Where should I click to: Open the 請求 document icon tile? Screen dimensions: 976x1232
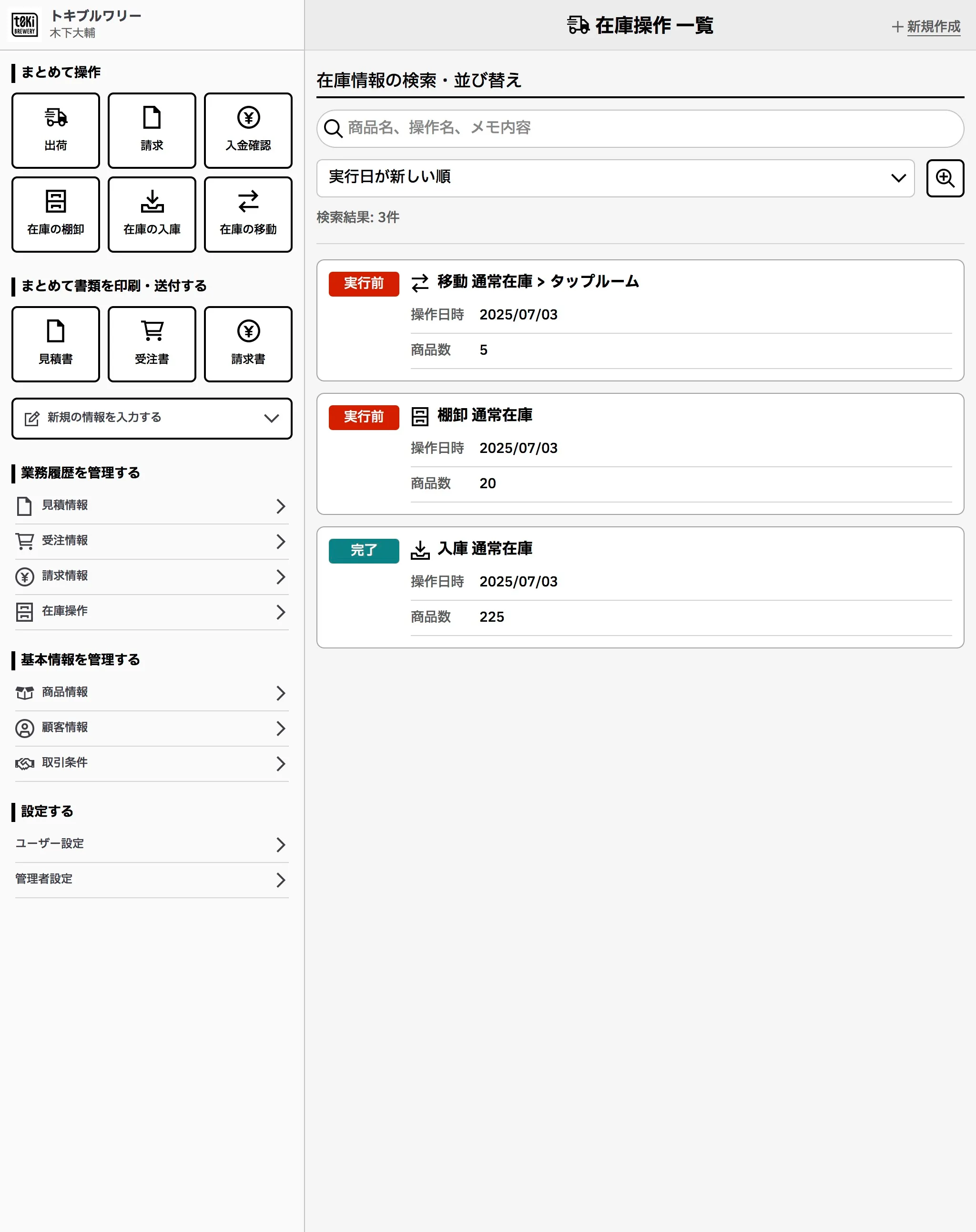152,130
